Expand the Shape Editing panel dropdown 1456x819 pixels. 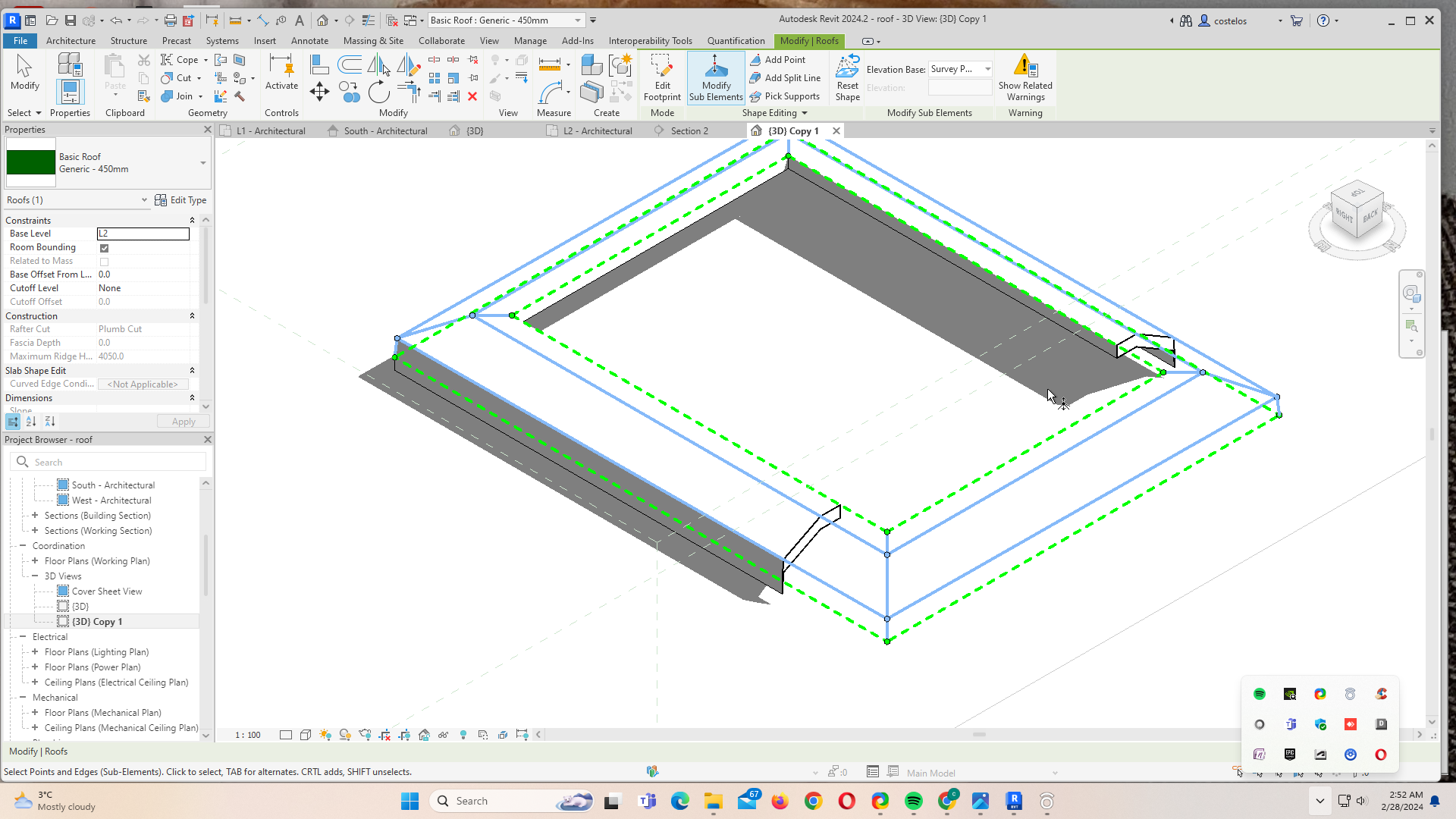(x=805, y=112)
